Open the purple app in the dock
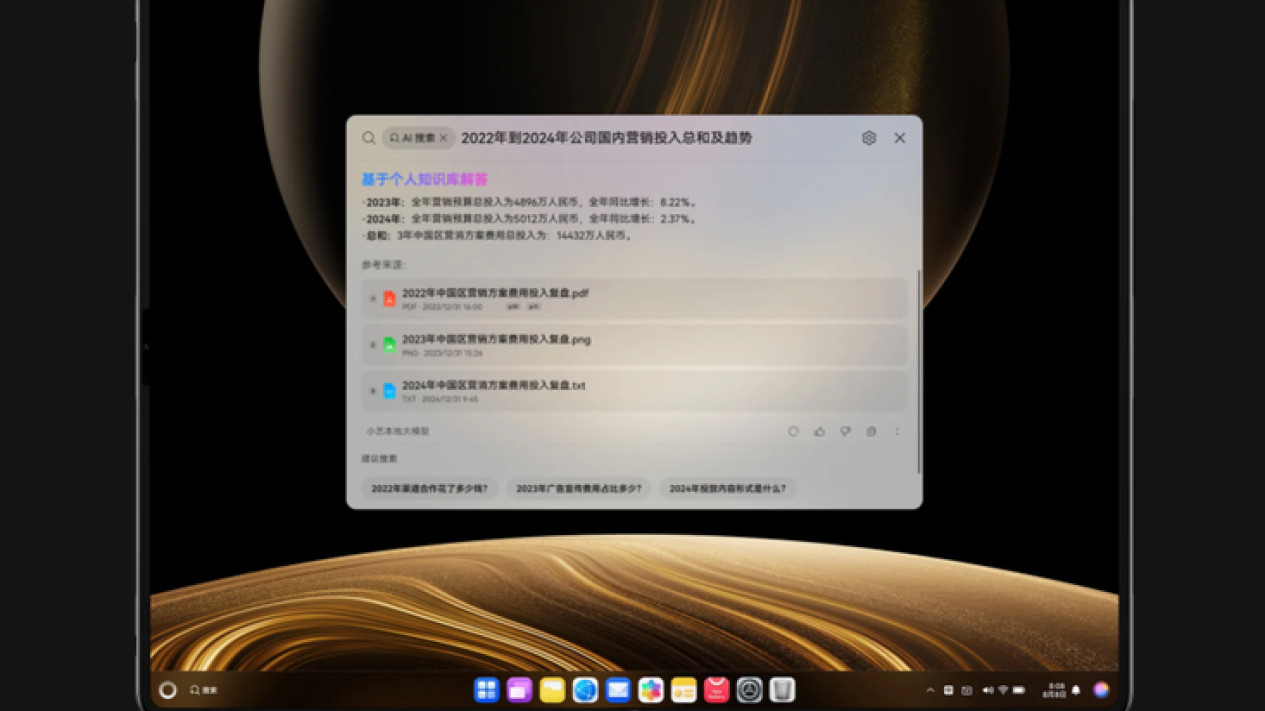 click(x=519, y=690)
